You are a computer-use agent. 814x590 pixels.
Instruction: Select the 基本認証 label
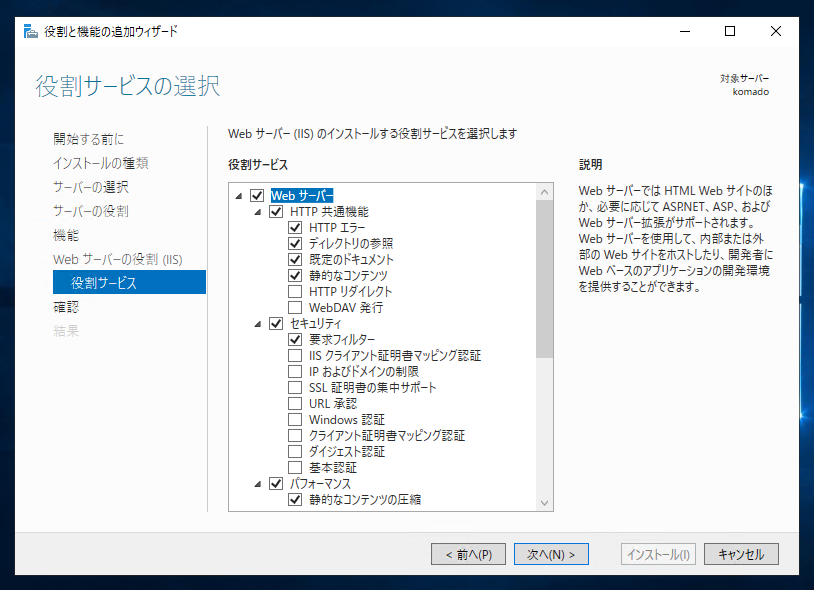(333, 468)
